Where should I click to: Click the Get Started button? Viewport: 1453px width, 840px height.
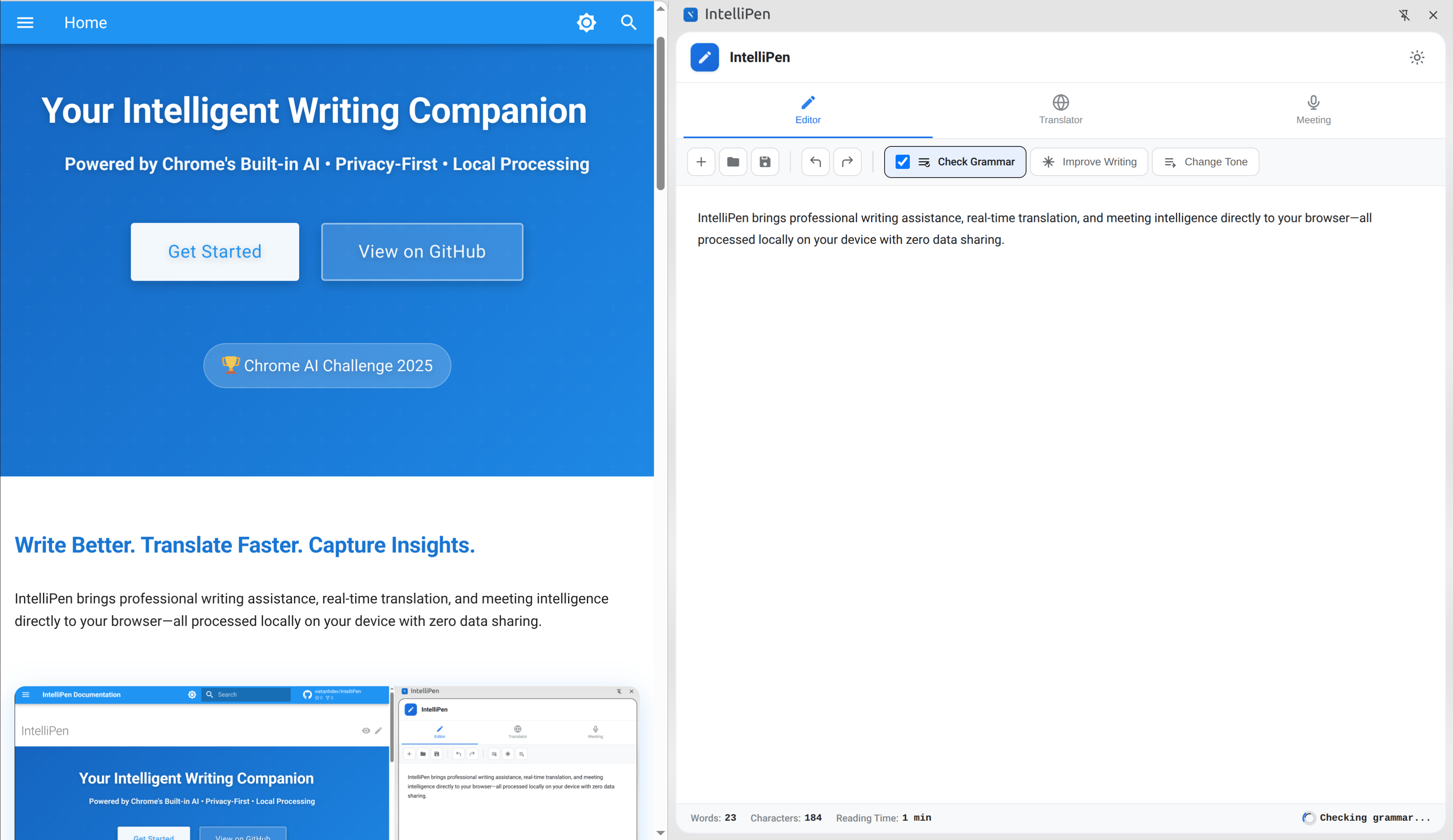[x=215, y=252]
